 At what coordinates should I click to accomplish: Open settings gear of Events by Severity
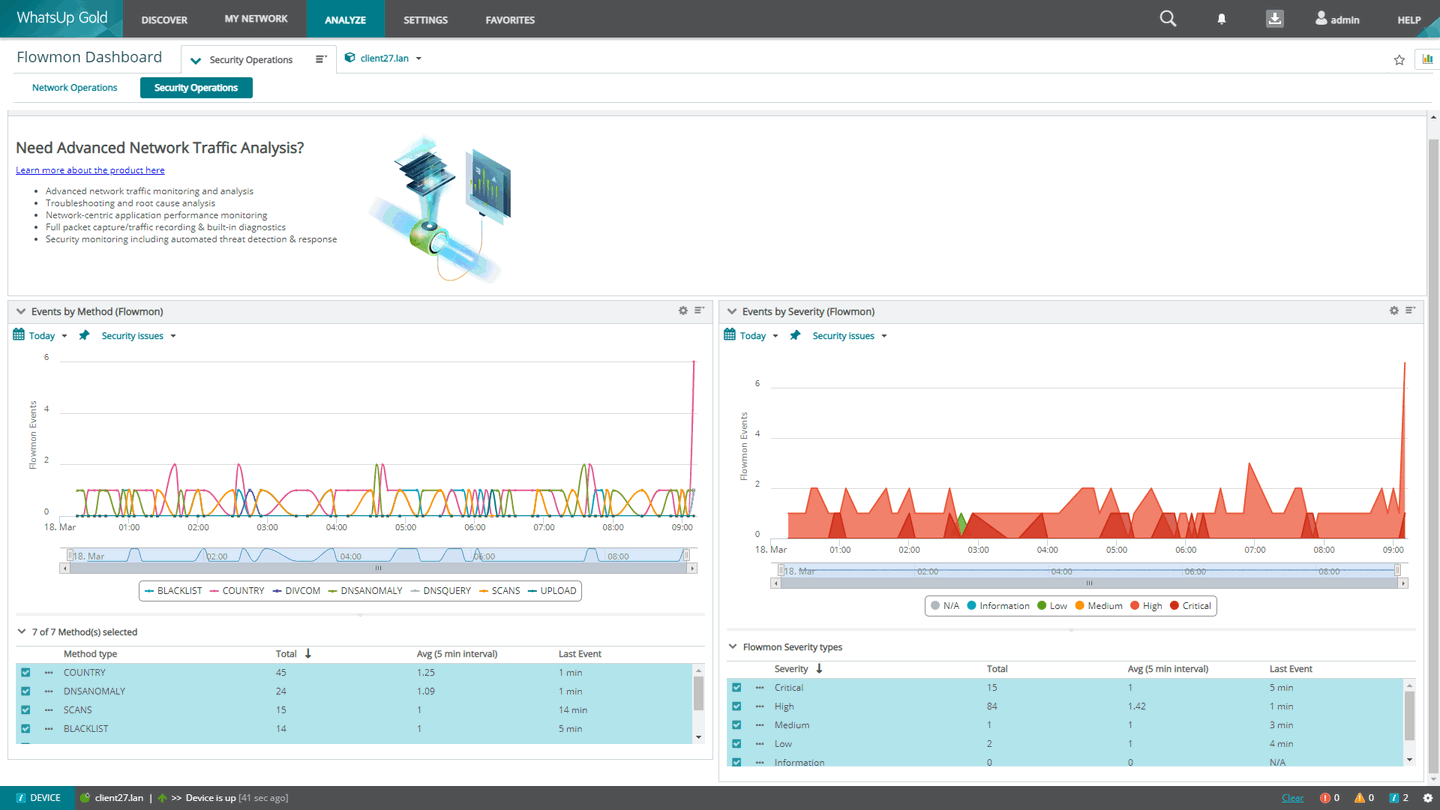[1394, 311]
